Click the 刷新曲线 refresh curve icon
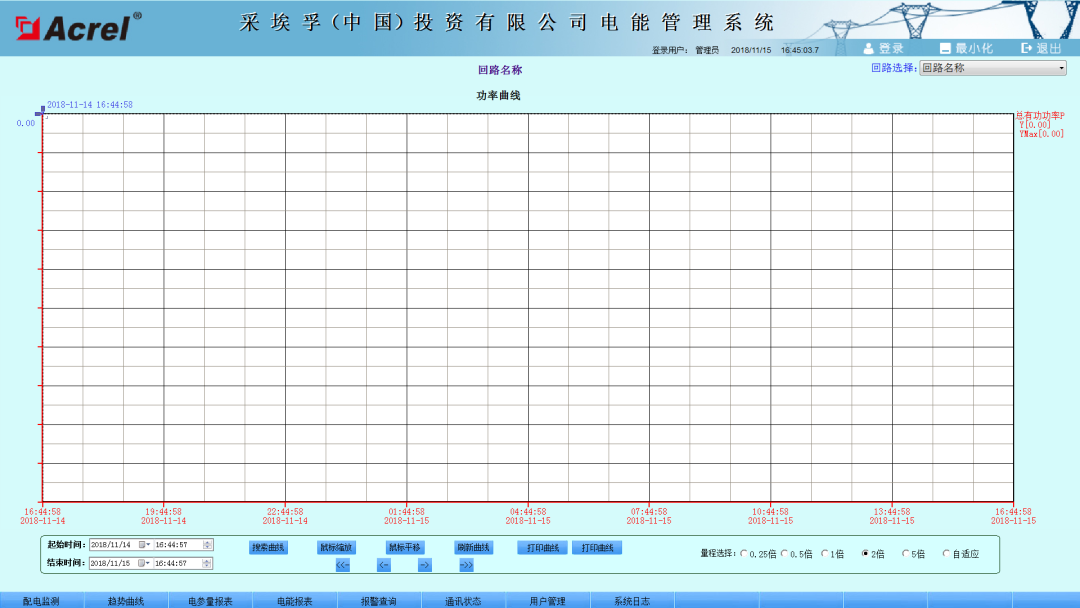 [474, 547]
